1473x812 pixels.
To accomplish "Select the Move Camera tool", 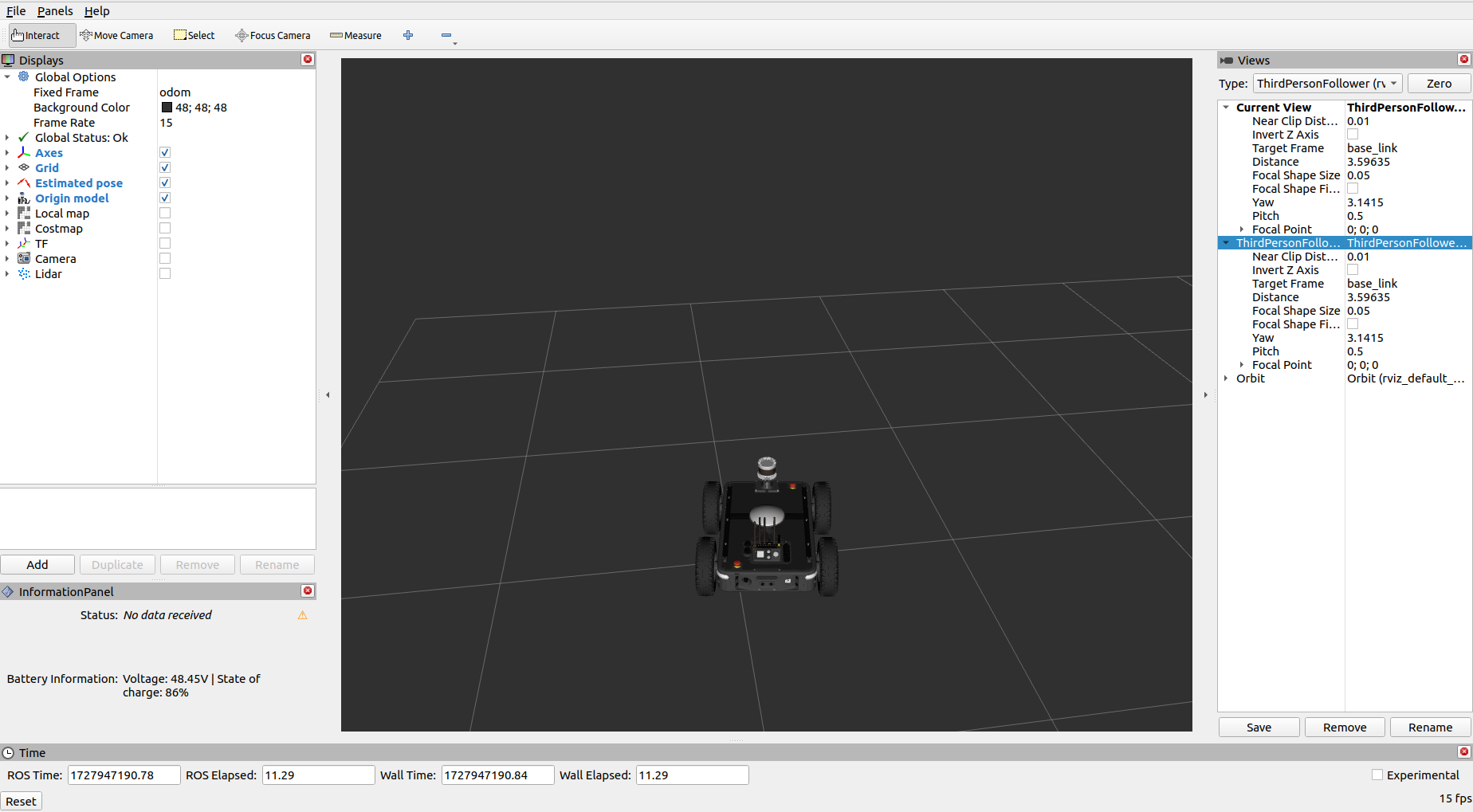I will point(116,35).
